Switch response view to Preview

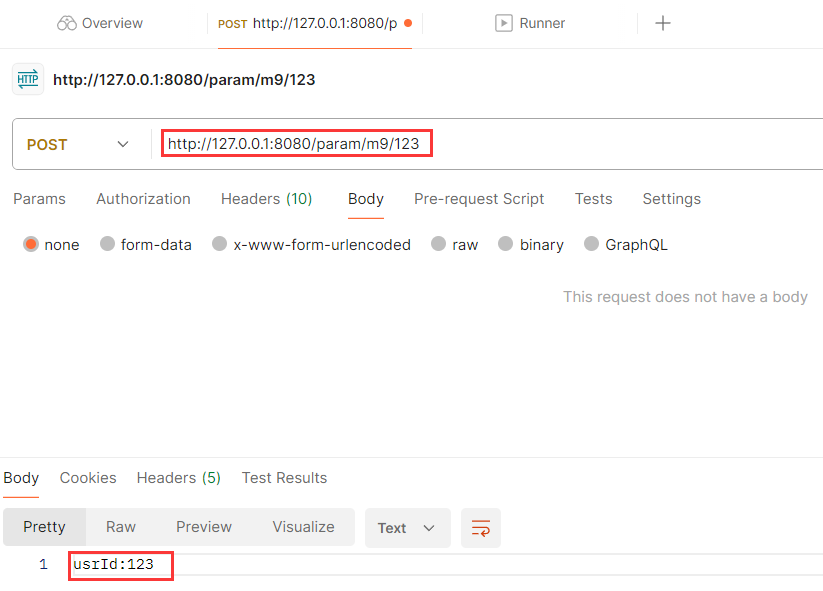204,527
